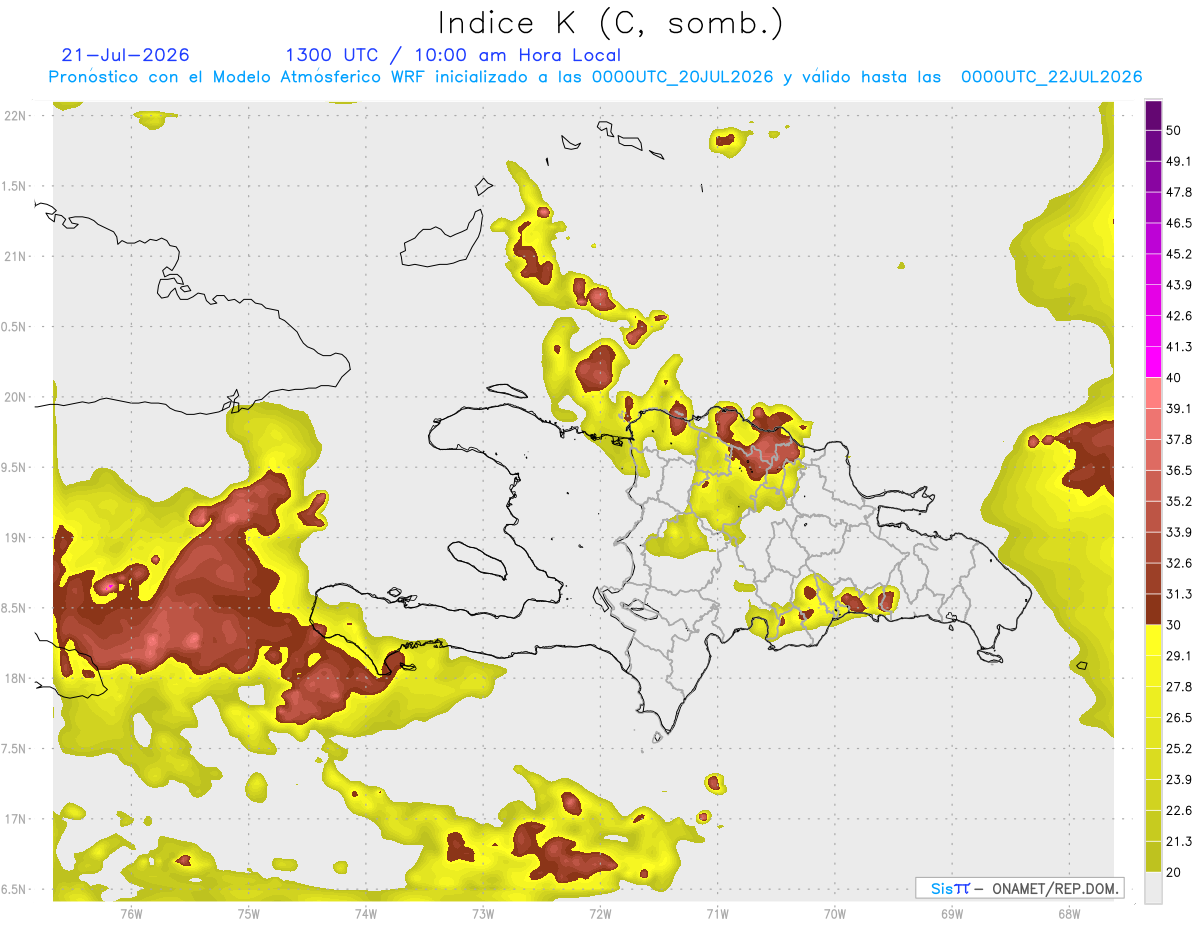Click the color scale value 31.3
The height and width of the screenshot is (927, 1200).
point(1179,594)
